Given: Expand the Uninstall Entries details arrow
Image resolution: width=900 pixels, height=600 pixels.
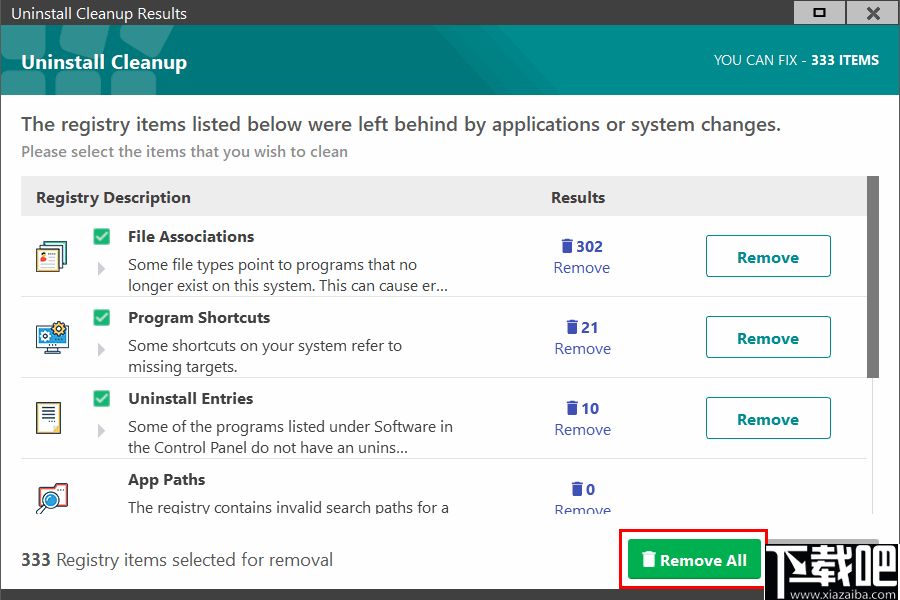Looking at the screenshot, I should click(x=101, y=431).
